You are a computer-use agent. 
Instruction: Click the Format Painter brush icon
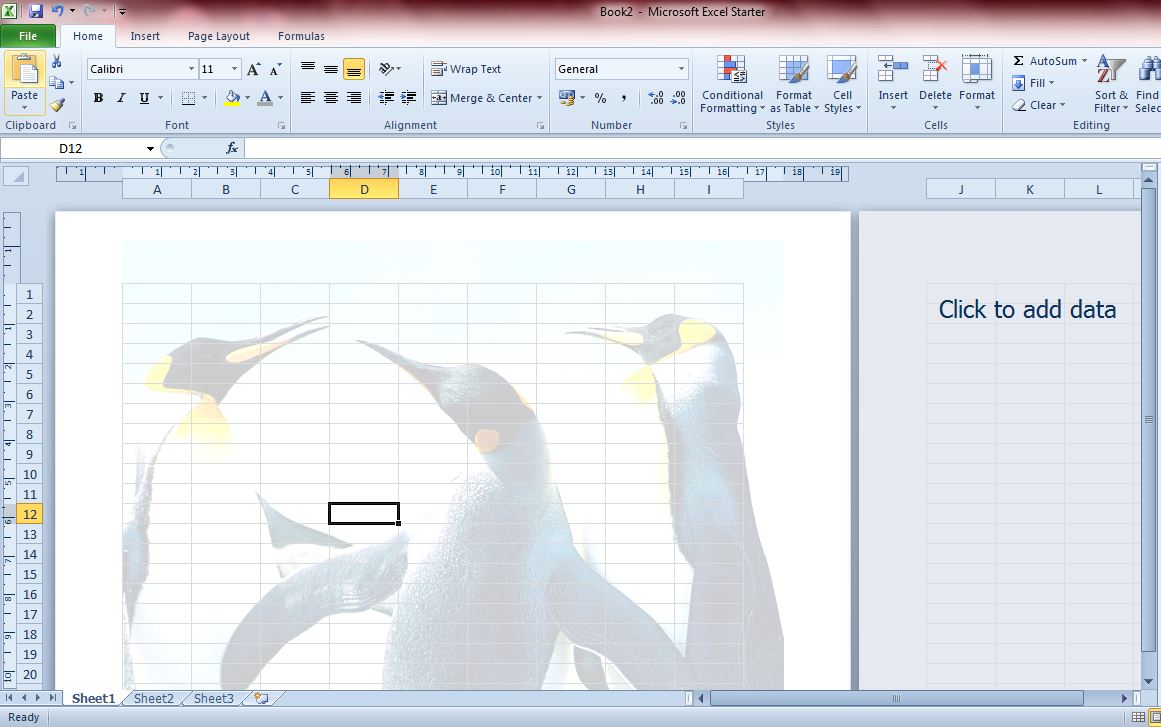tap(57, 104)
